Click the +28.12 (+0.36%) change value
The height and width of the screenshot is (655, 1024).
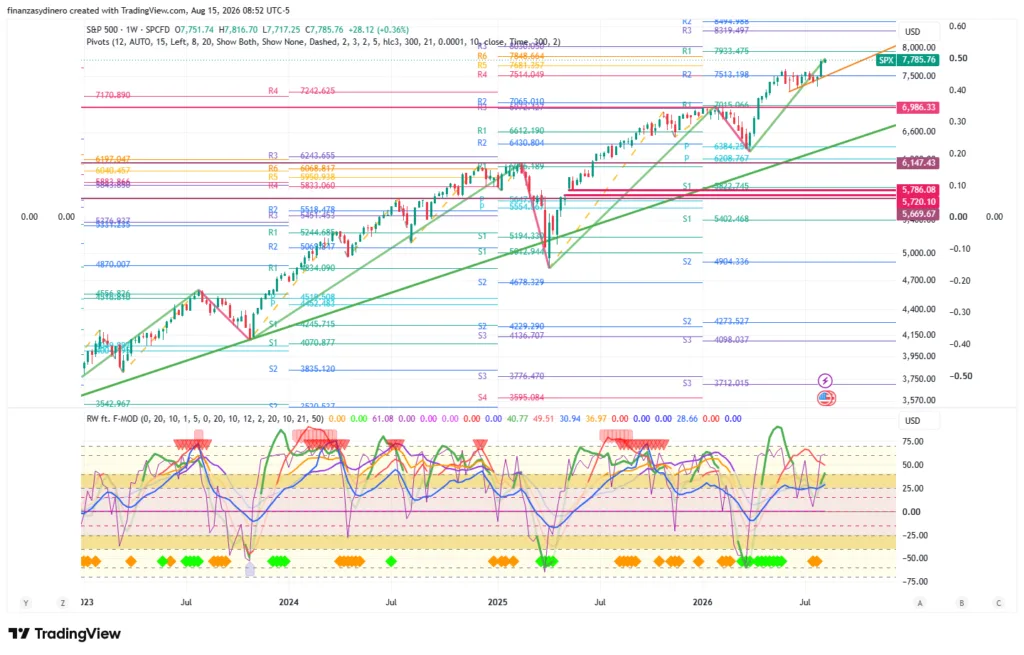(378, 29)
